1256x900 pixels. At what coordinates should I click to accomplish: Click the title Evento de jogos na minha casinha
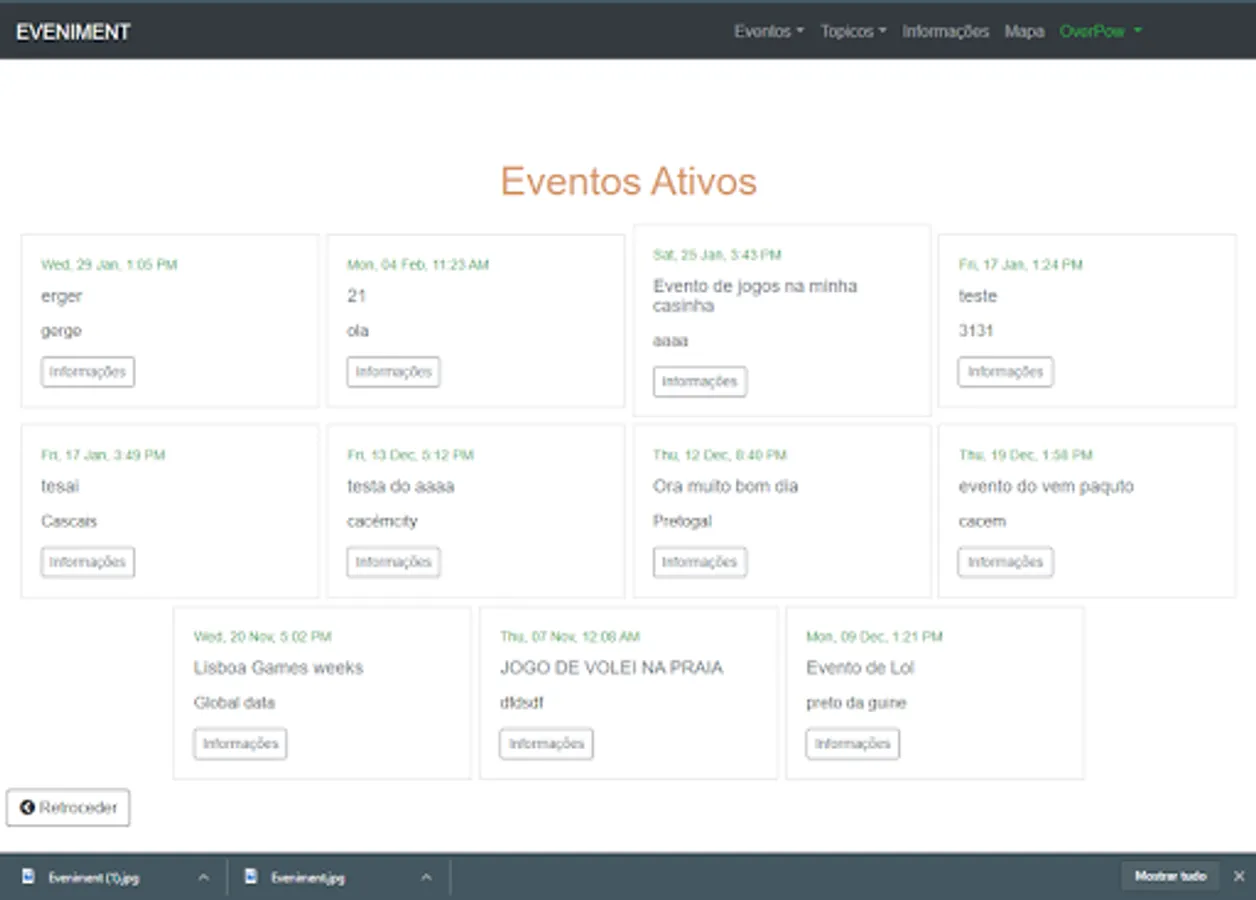click(755, 296)
